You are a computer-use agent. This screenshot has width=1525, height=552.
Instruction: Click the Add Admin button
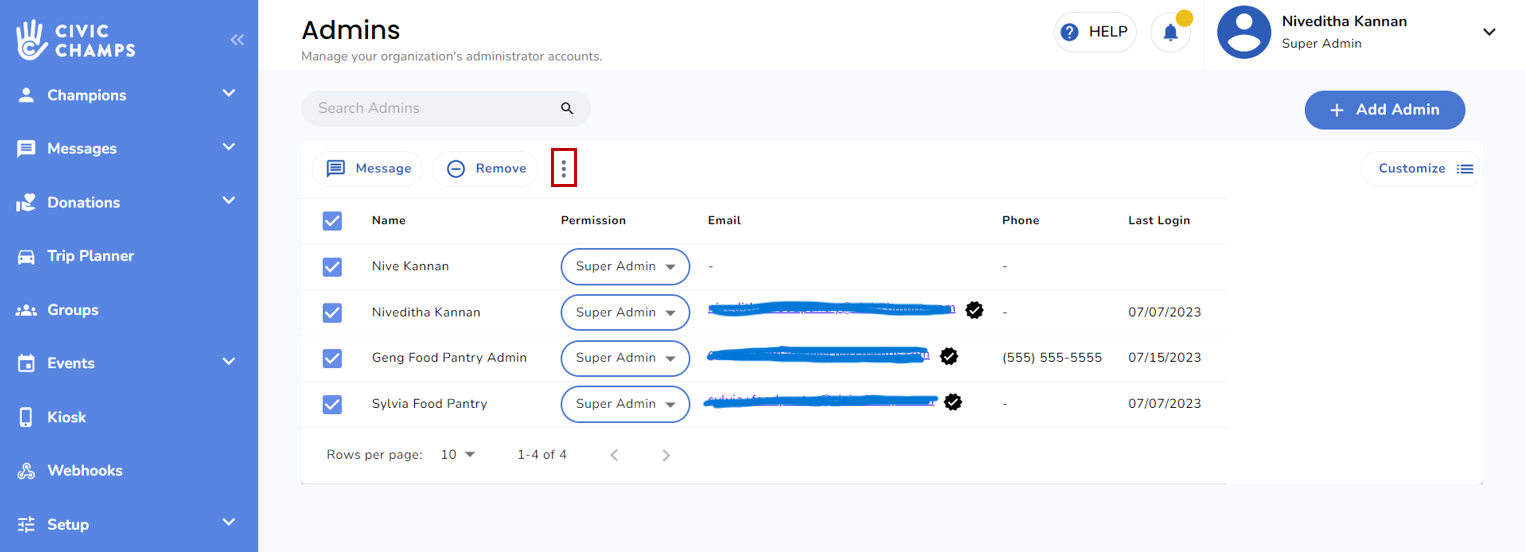click(1384, 110)
